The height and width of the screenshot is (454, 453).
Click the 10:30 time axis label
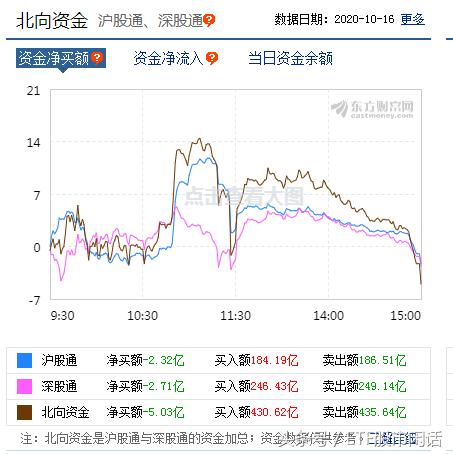click(142, 315)
